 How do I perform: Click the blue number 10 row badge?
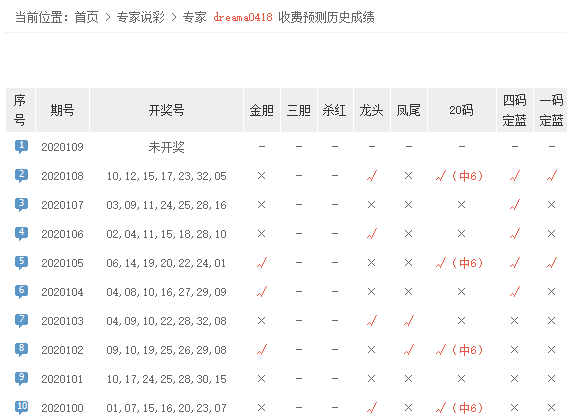point(21,408)
